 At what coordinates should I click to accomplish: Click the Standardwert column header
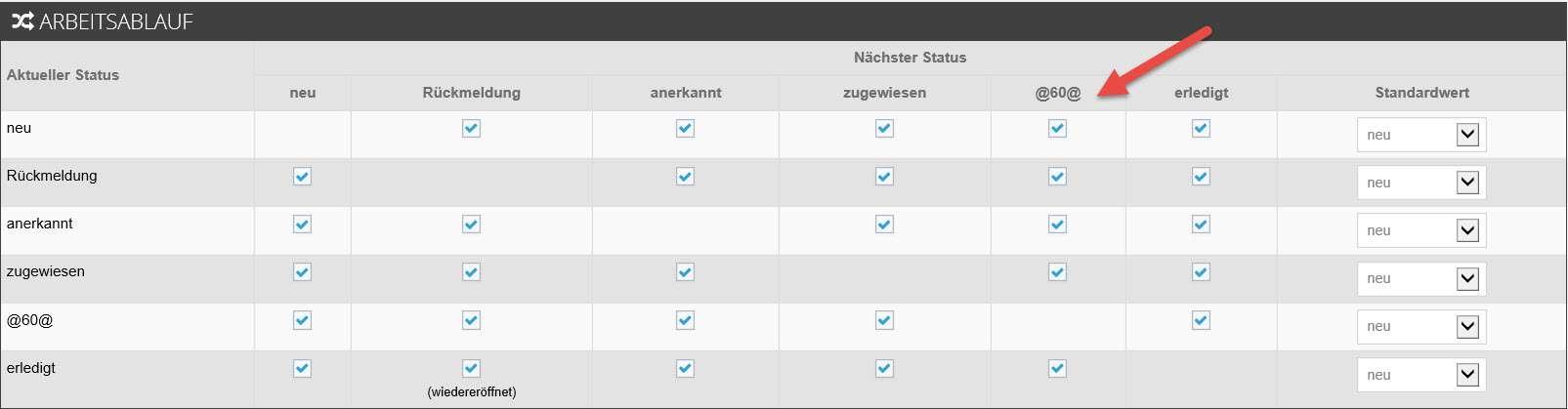1421,93
